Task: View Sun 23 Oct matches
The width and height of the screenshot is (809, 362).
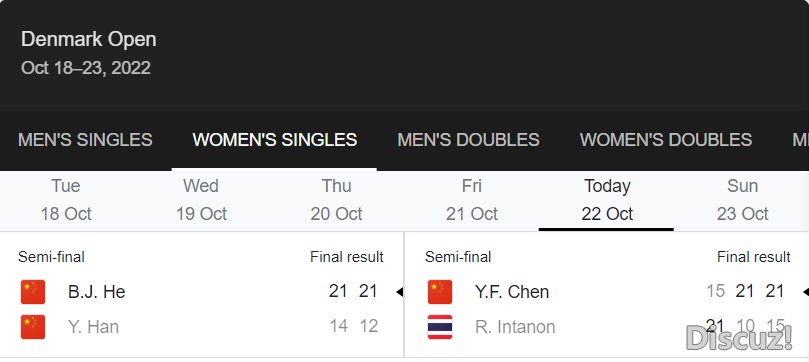Action: click(742, 200)
